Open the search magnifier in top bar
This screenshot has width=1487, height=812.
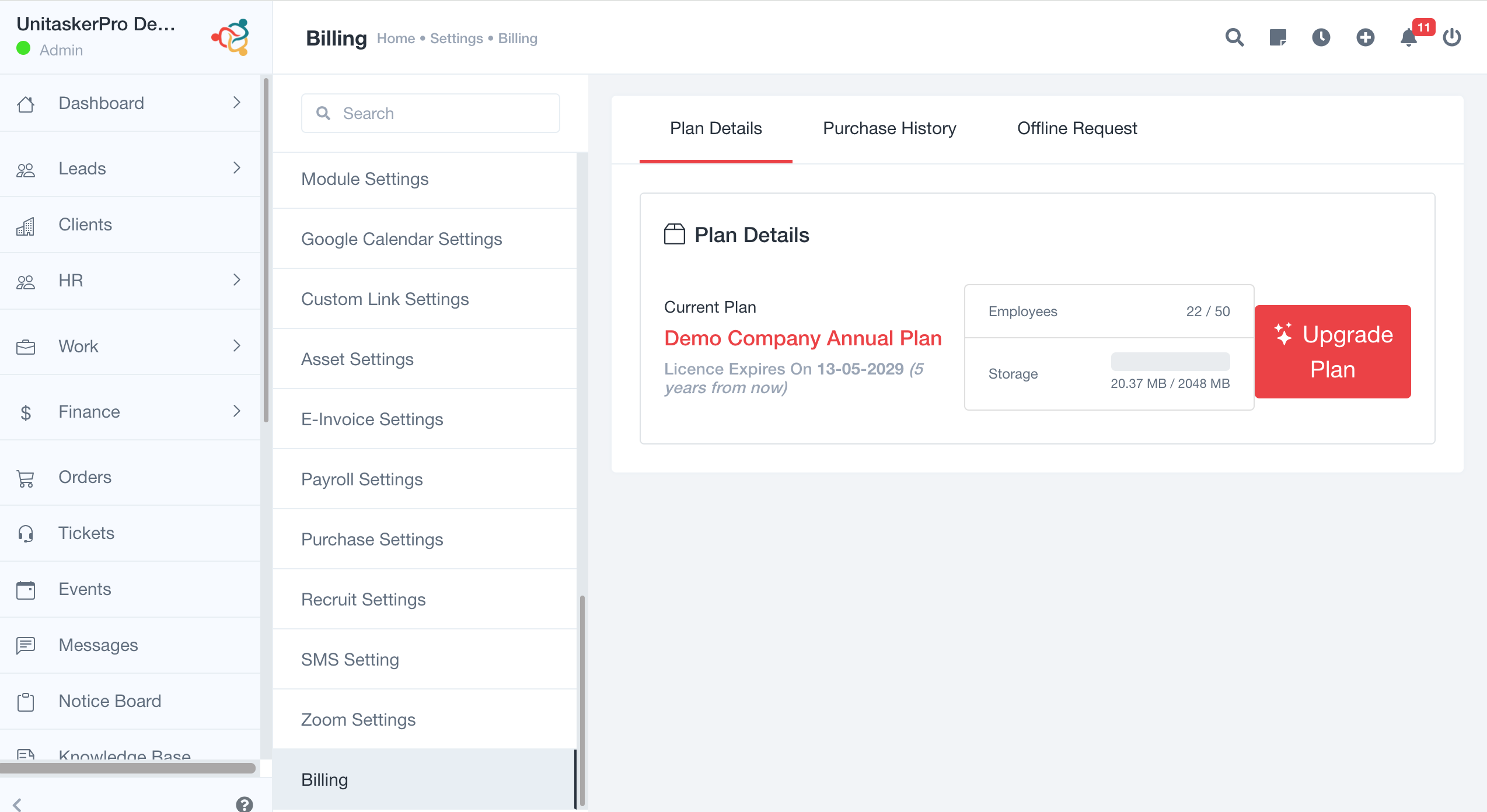(1234, 38)
